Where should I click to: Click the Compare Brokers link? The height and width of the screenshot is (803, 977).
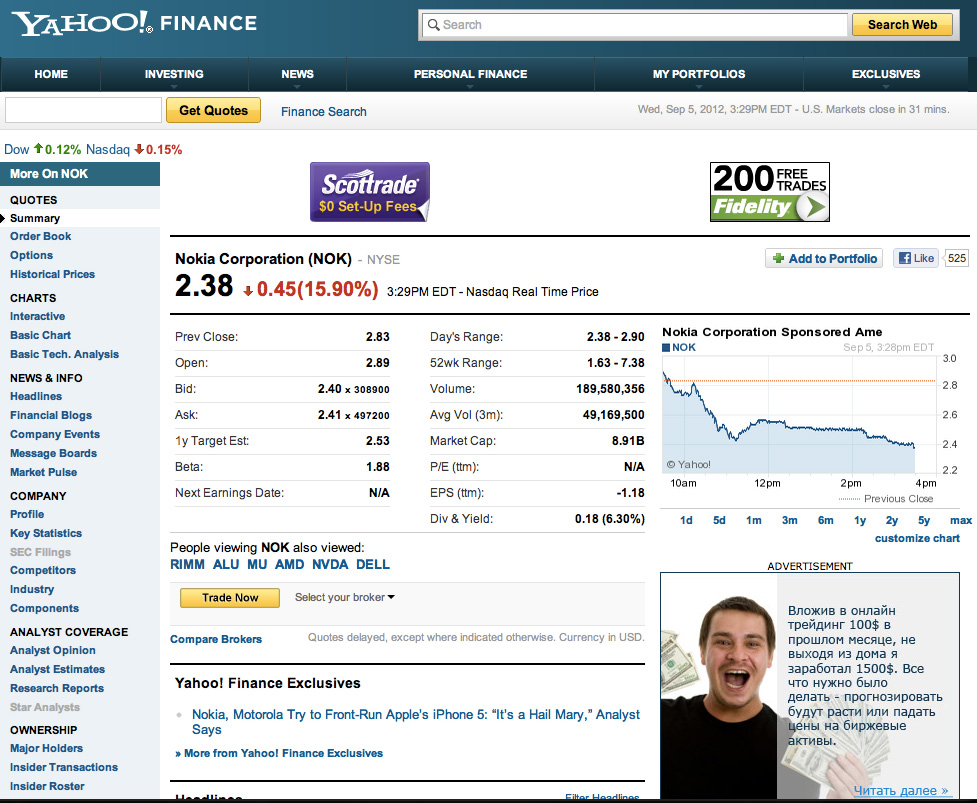(216, 639)
